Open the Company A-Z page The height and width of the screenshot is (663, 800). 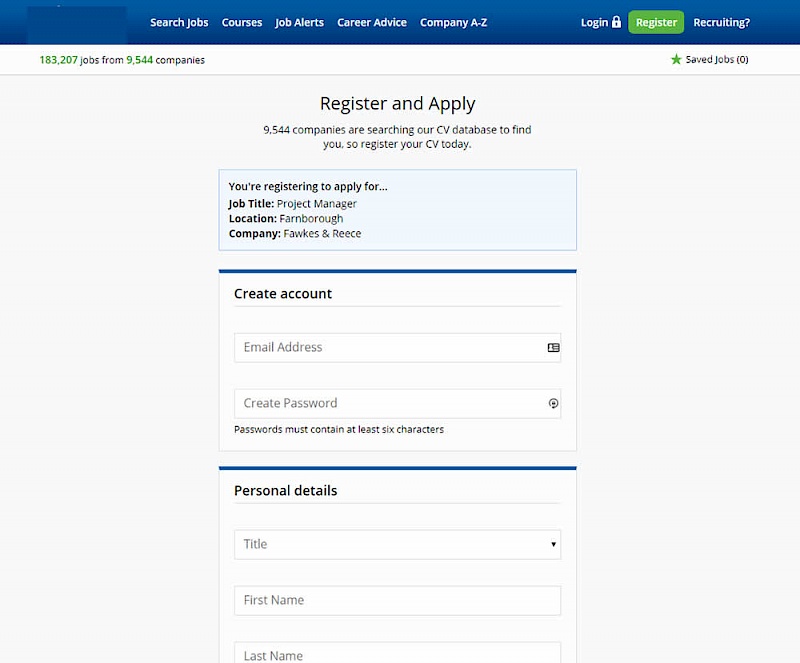[x=453, y=22]
